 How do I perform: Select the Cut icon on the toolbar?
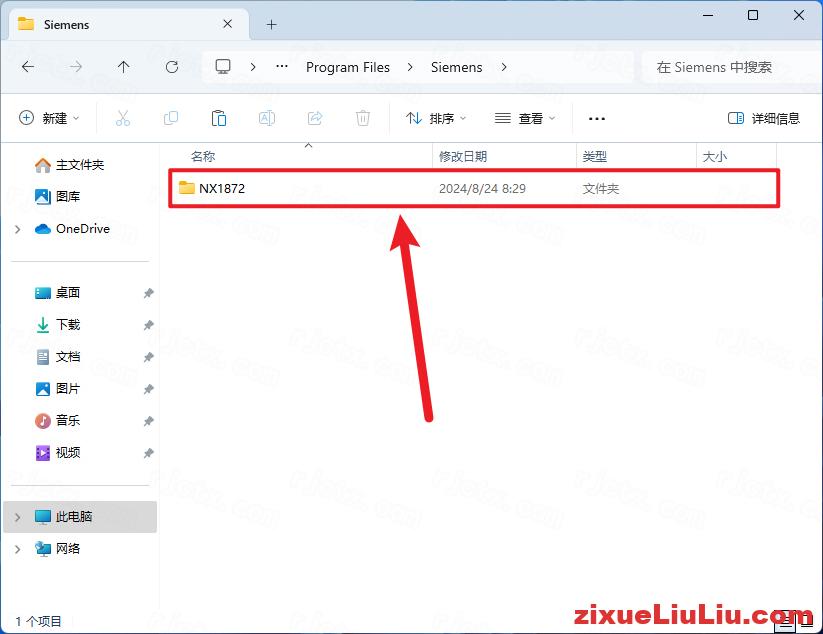123,118
